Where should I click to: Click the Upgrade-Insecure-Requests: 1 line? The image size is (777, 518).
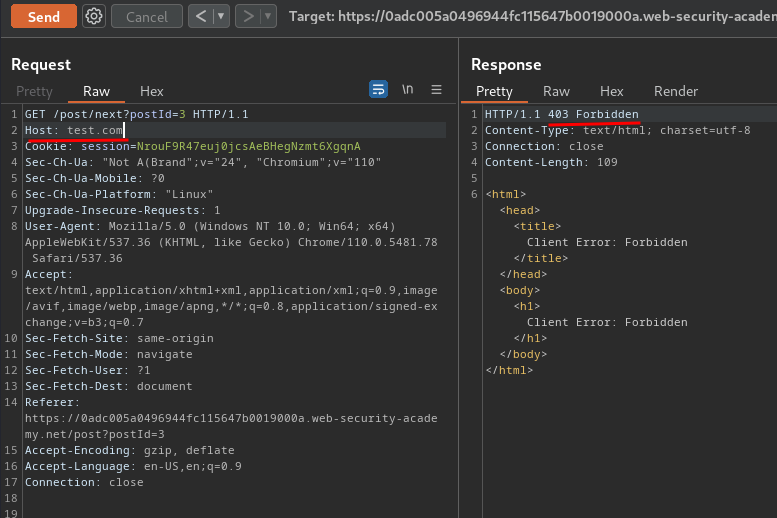[122, 210]
